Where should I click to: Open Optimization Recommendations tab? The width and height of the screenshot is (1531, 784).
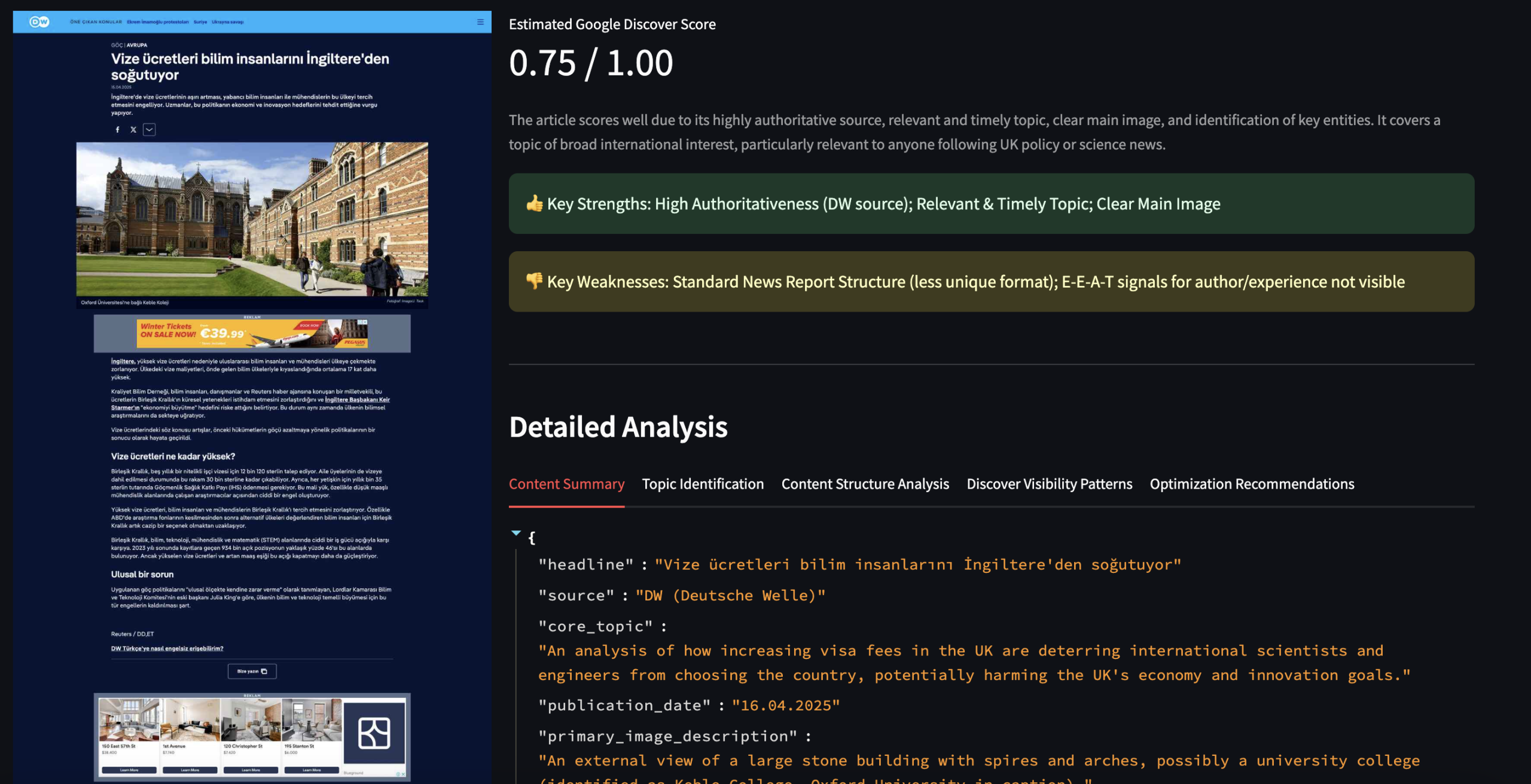pyautogui.click(x=1252, y=484)
